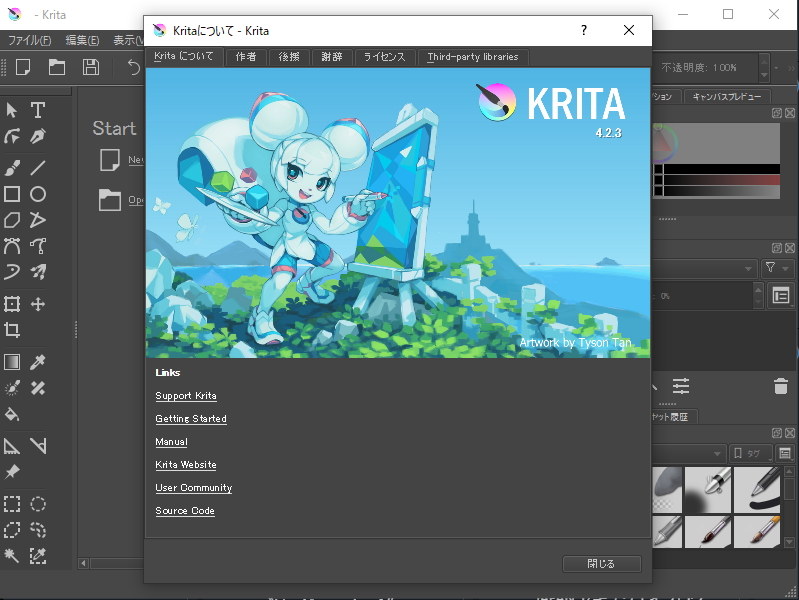Viewport: 799px width, 600px height.
Task: Select the Fill bucket tool
Action: point(12,414)
